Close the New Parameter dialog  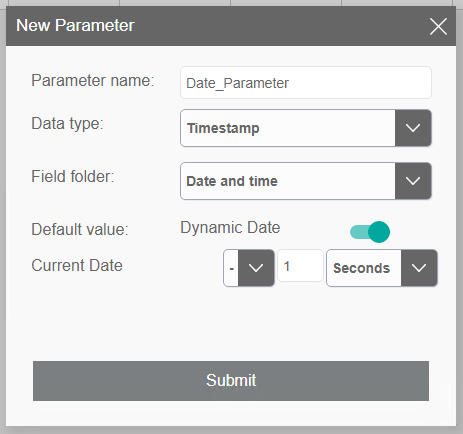click(x=438, y=26)
